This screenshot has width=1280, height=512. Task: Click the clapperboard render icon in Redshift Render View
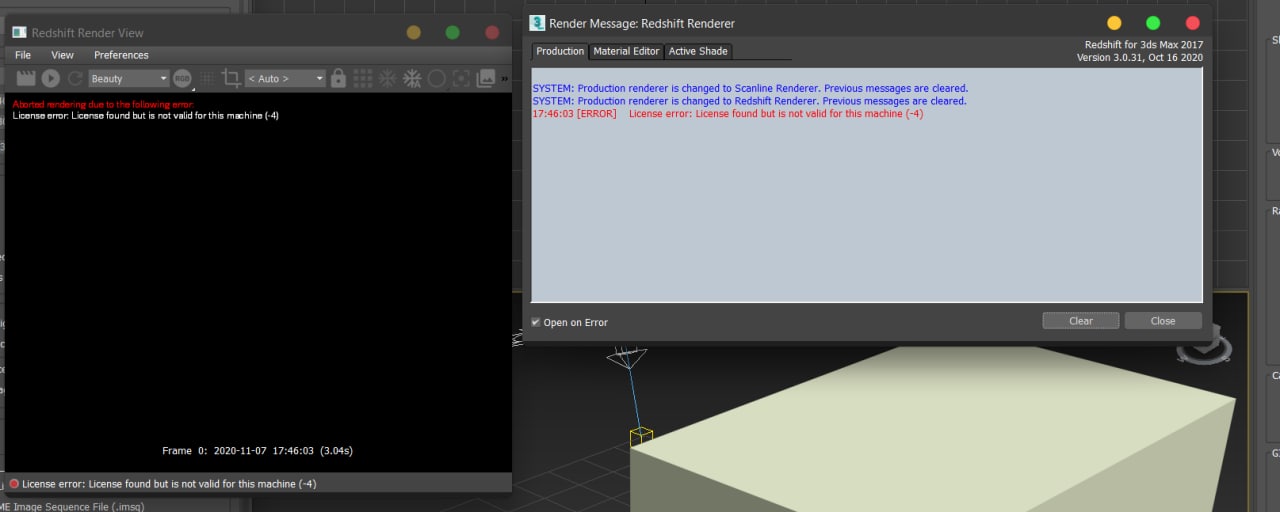pyautogui.click(x=26, y=78)
